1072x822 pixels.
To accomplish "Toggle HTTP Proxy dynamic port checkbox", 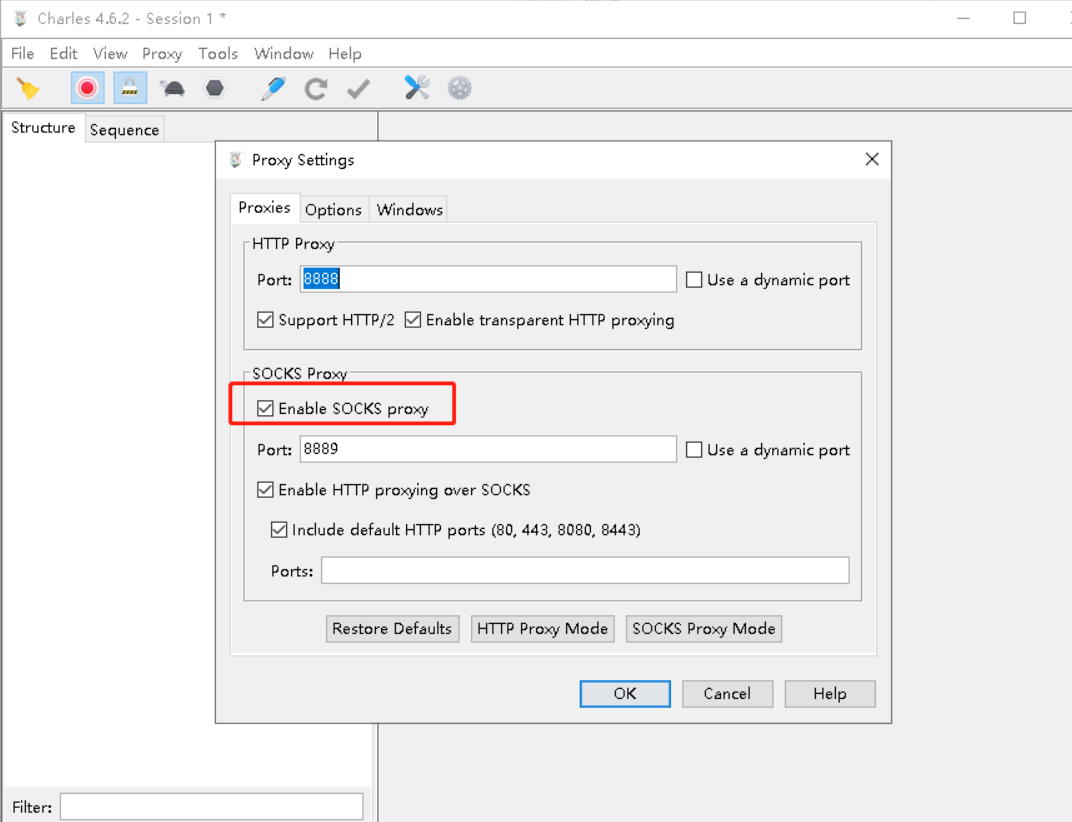I will 694,280.
